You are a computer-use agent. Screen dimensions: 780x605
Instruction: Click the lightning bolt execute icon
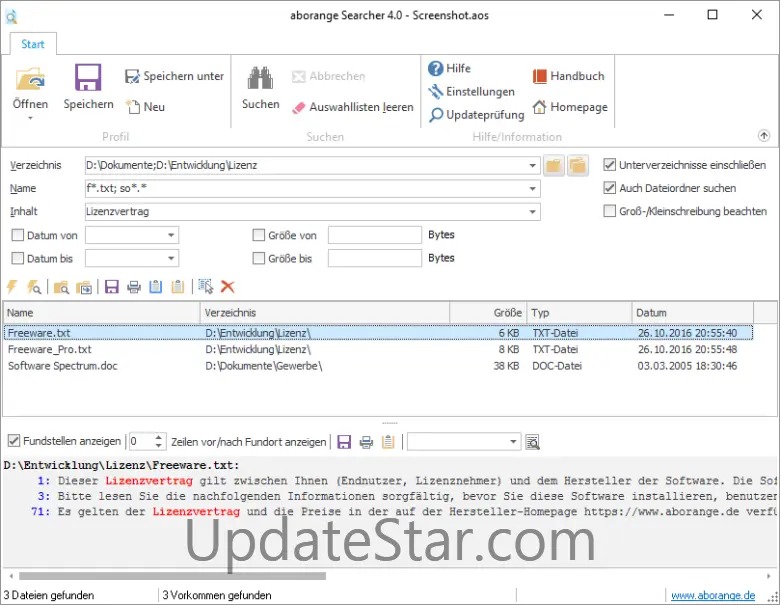click(12, 287)
